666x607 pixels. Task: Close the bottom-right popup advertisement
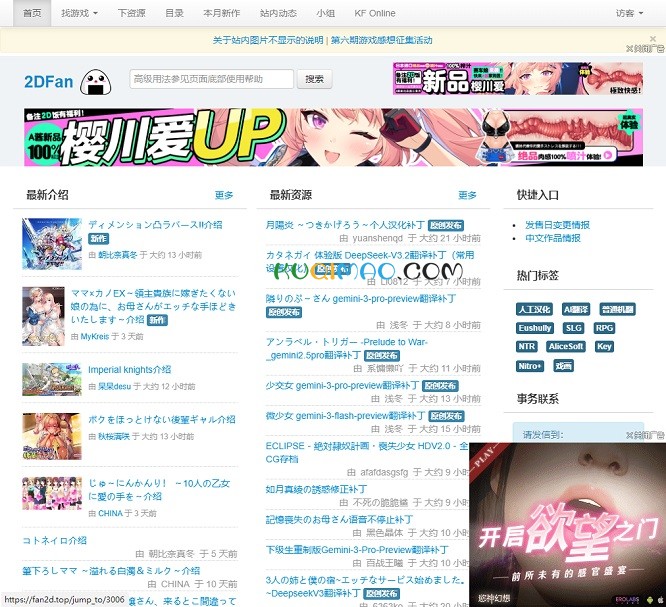click(x=645, y=435)
